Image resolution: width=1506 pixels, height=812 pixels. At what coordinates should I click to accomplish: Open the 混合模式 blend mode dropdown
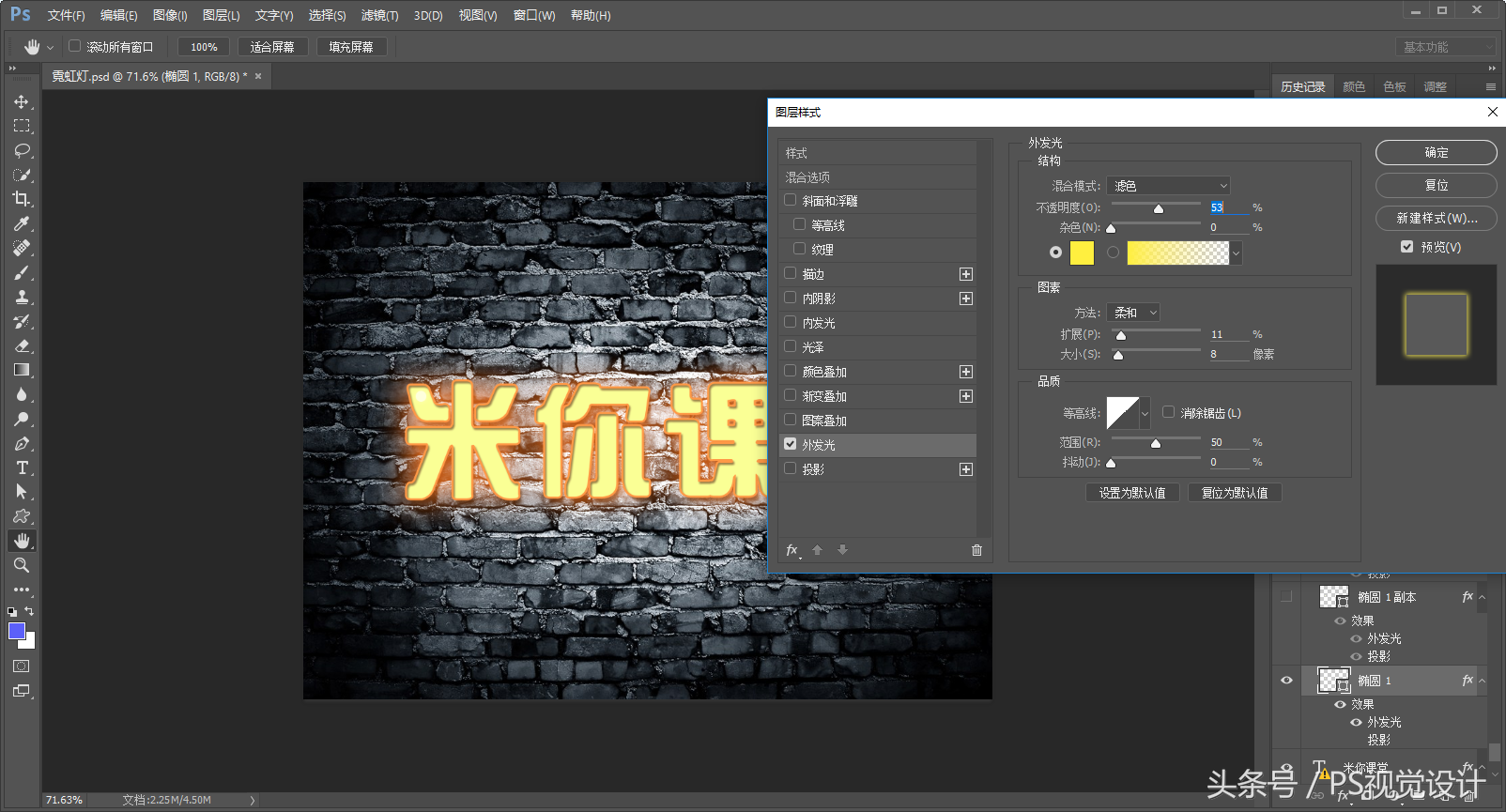pyautogui.click(x=1169, y=186)
